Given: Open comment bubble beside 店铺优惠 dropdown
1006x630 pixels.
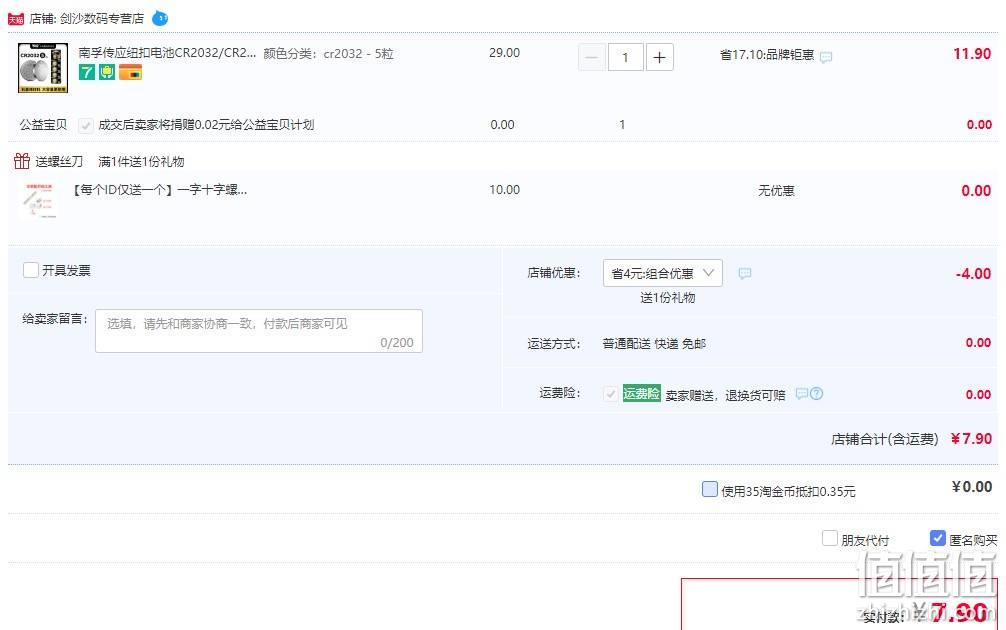Looking at the screenshot, I should click(744, 273).
